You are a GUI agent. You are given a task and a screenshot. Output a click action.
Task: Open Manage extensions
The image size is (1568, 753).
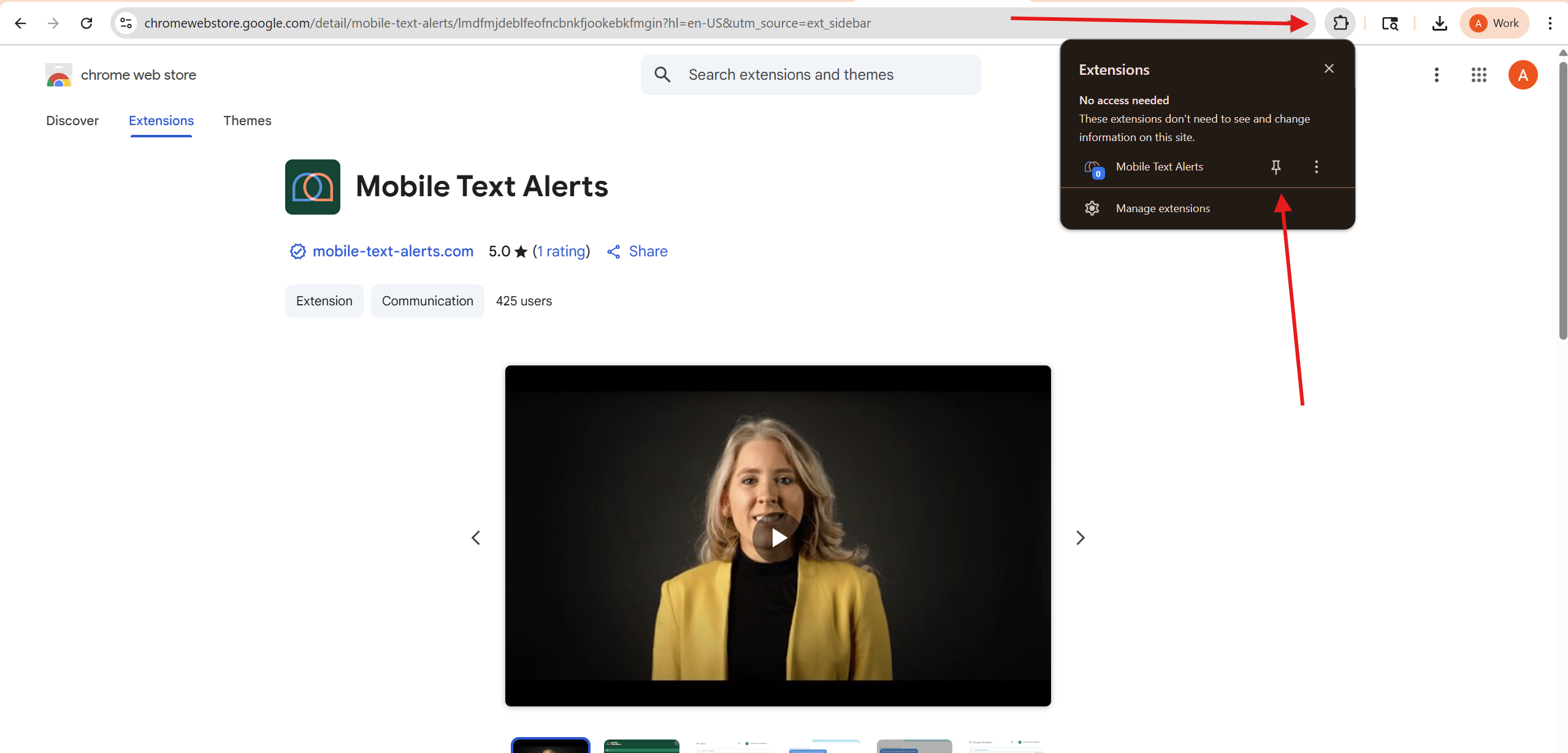(1207, 208)
